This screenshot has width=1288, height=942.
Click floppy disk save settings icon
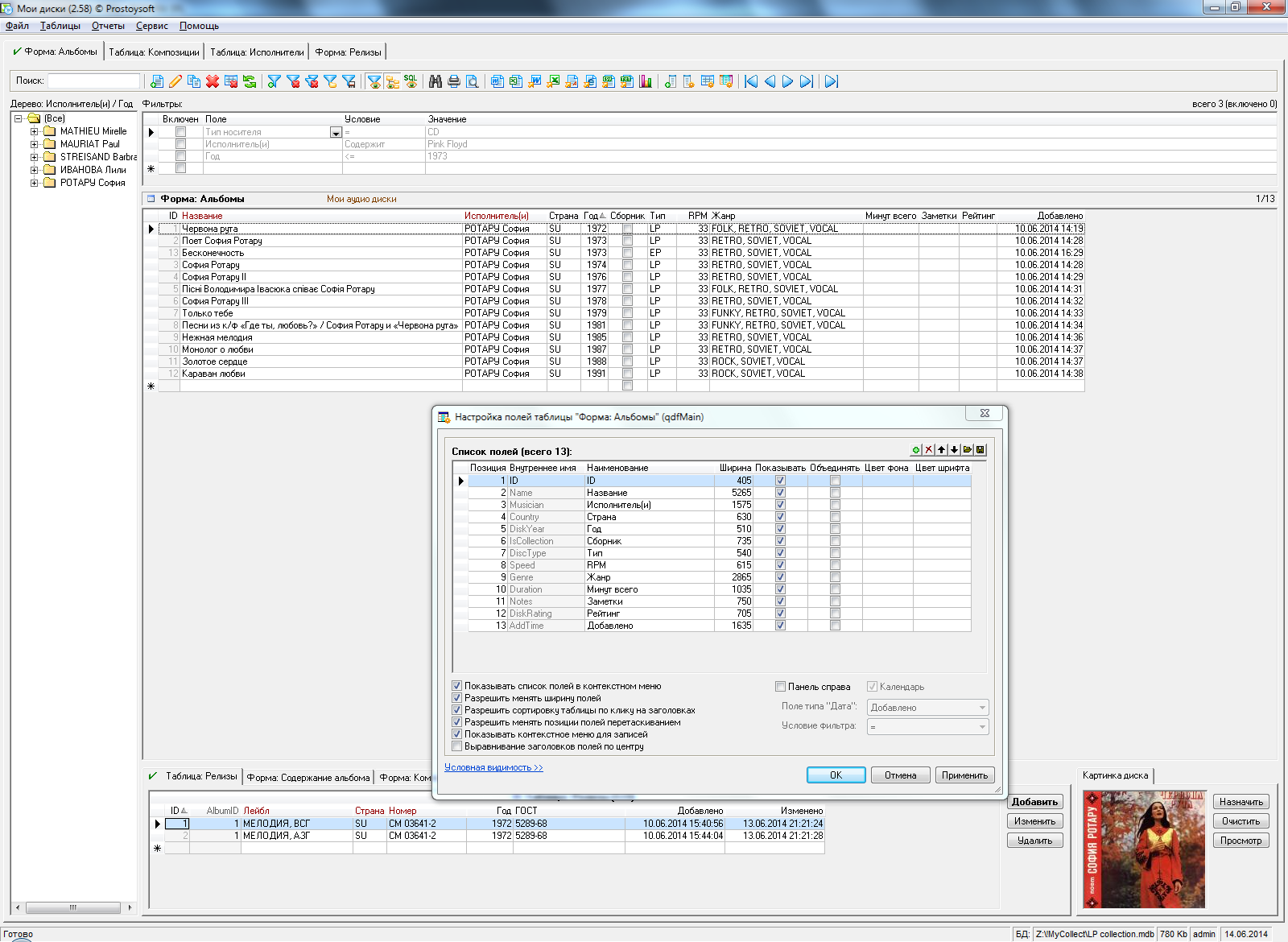point(980,450)
